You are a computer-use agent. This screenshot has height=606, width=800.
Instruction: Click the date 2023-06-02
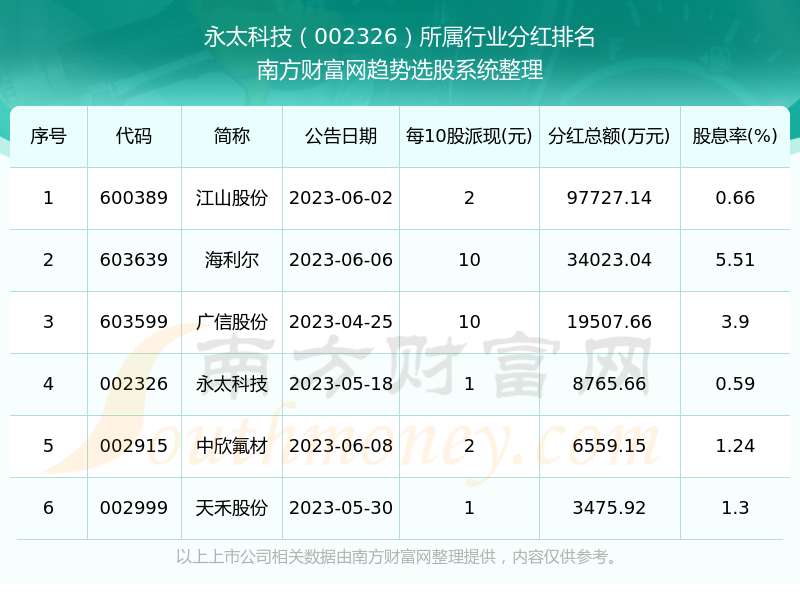pyautogui.click(x=341, y=198)
